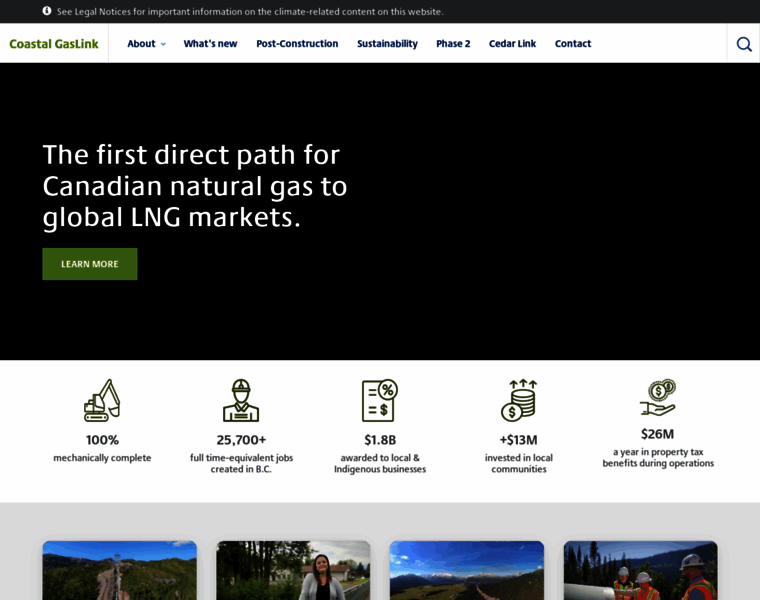Open the pipeline right-of-way aerial thumbnail
760x600 pixels.
[x=120, y=570]
